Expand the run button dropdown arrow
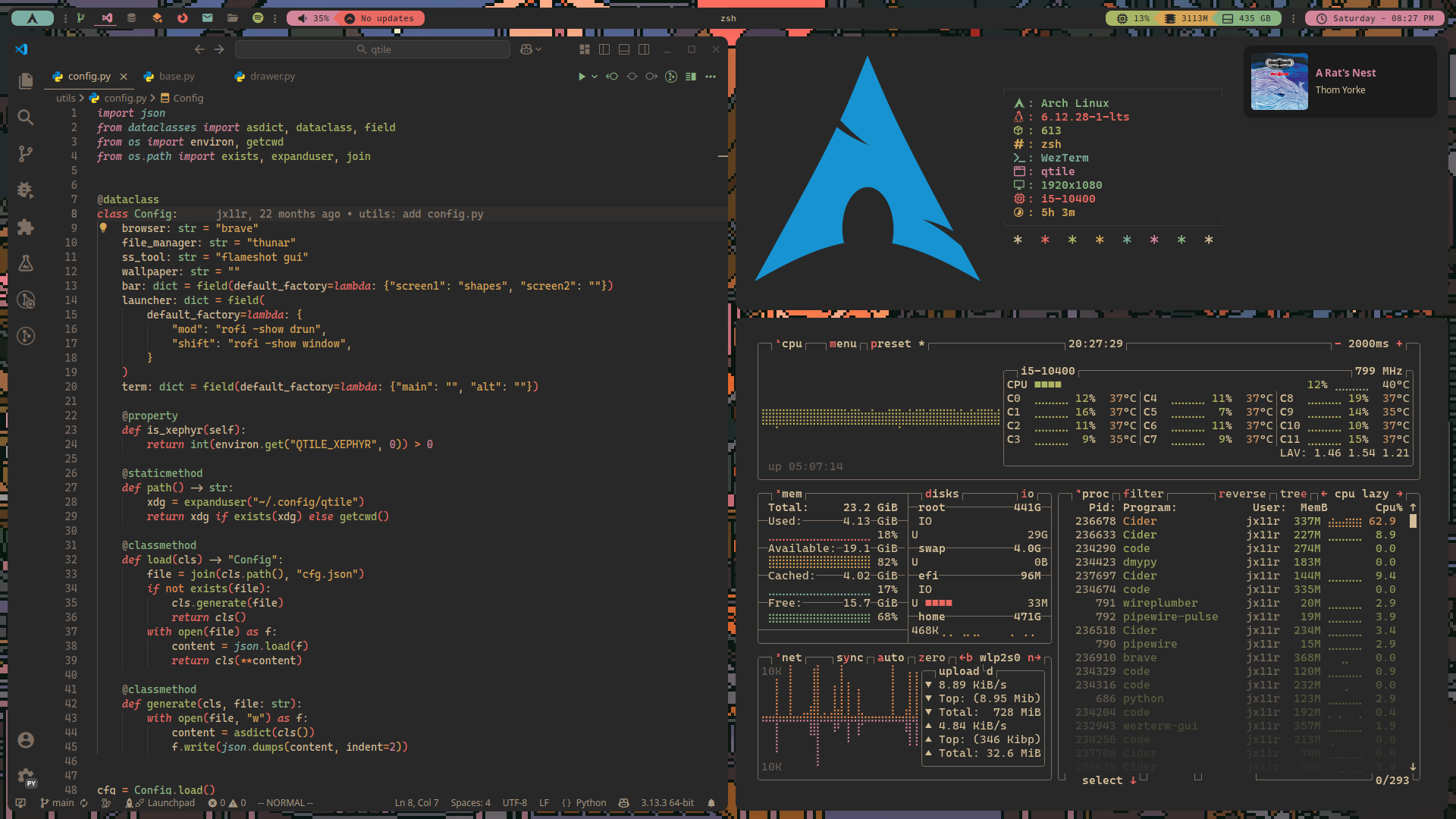Image resolution: width=1456 pixels, height=819 pixels. pyautogui.click(x=595, y=77)
